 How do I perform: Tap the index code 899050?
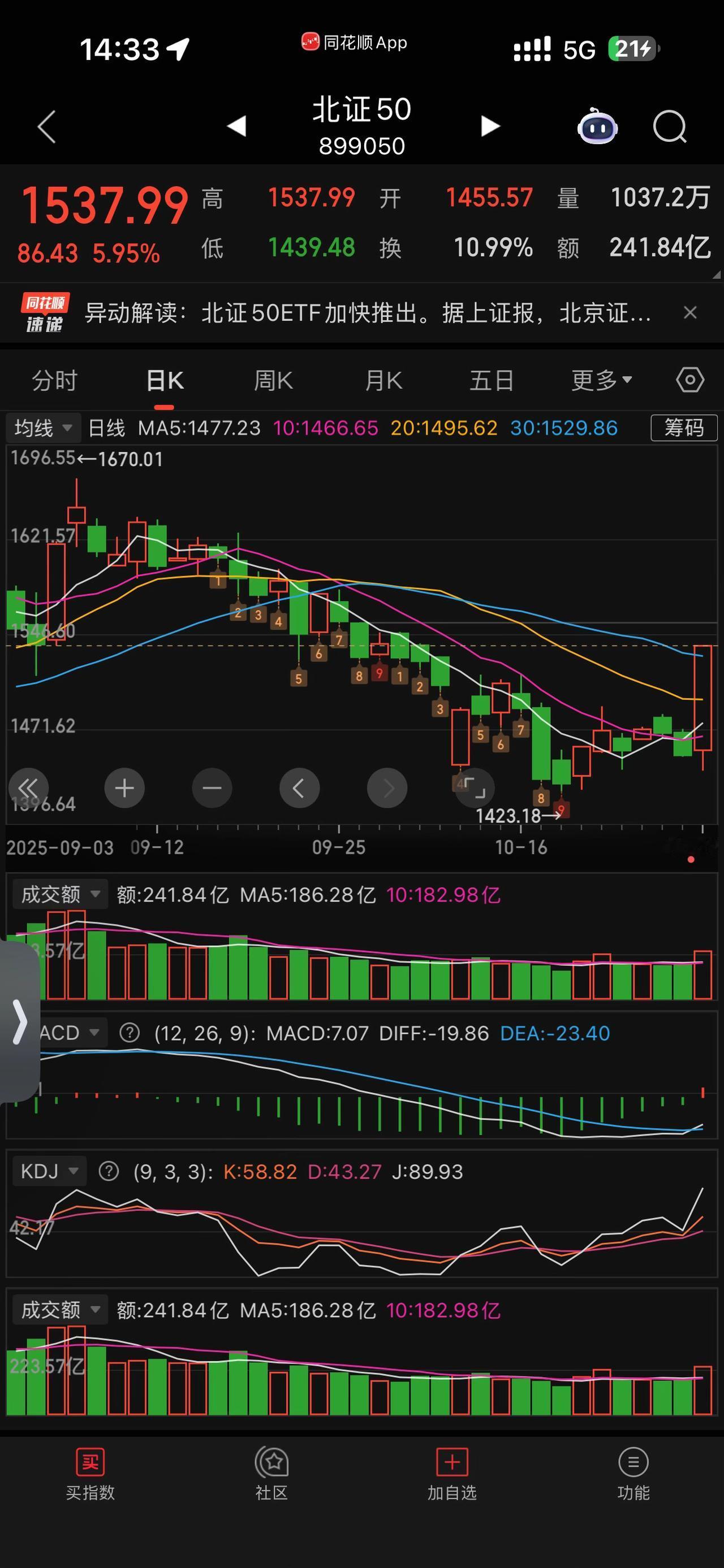point(361,146)
